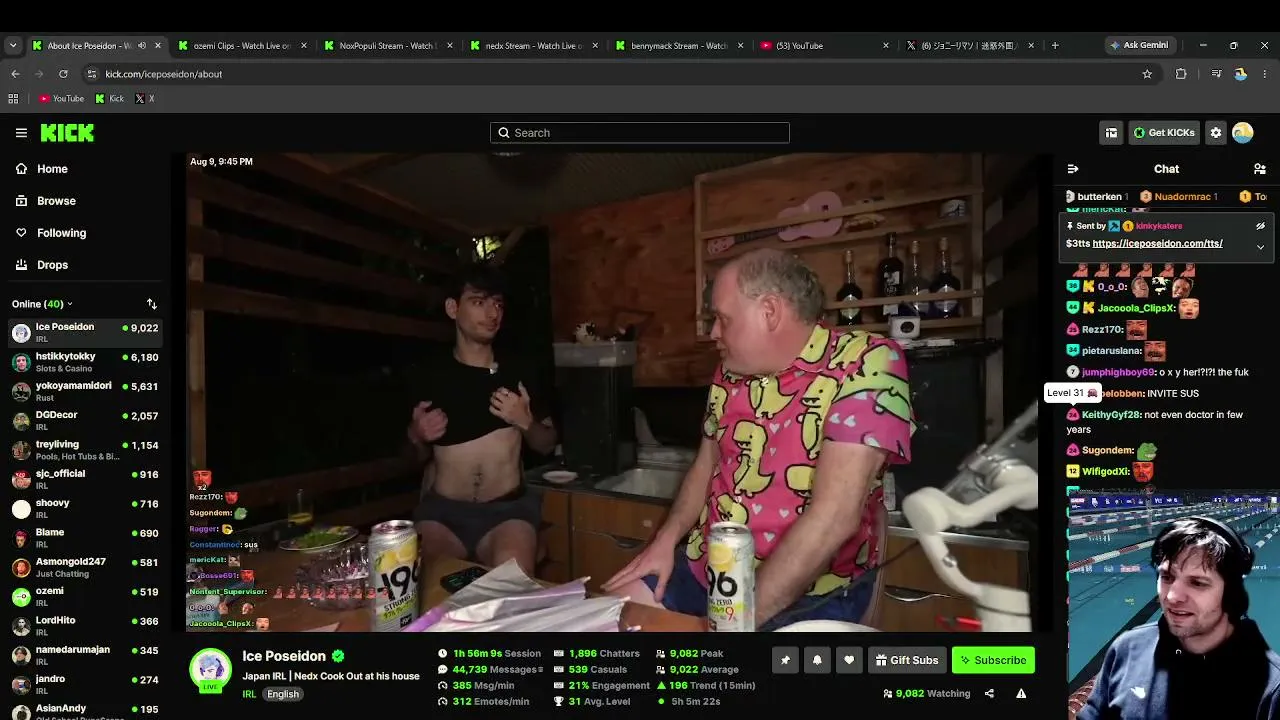
Task: Open yokoyamamidori channel in the sidebar
Action: pos(85,391)
